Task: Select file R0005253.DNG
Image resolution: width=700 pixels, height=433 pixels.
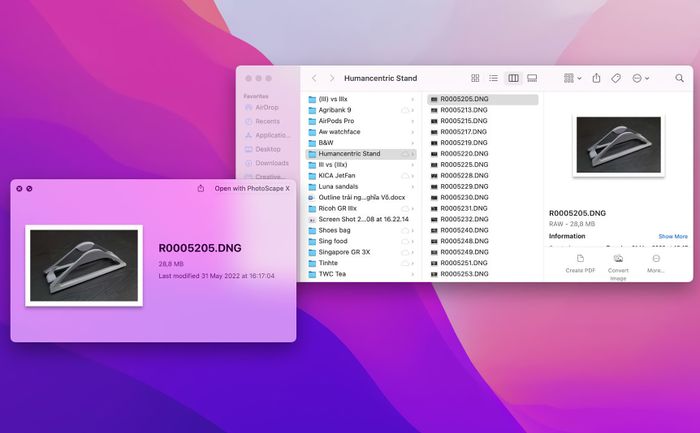Action: tap(483, 274)
